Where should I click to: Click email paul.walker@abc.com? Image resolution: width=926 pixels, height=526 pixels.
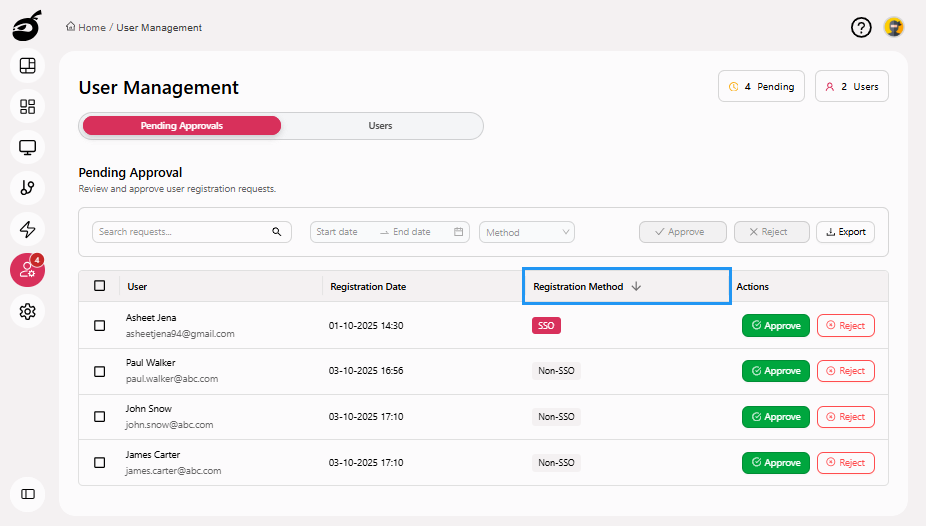pos(172,378)
